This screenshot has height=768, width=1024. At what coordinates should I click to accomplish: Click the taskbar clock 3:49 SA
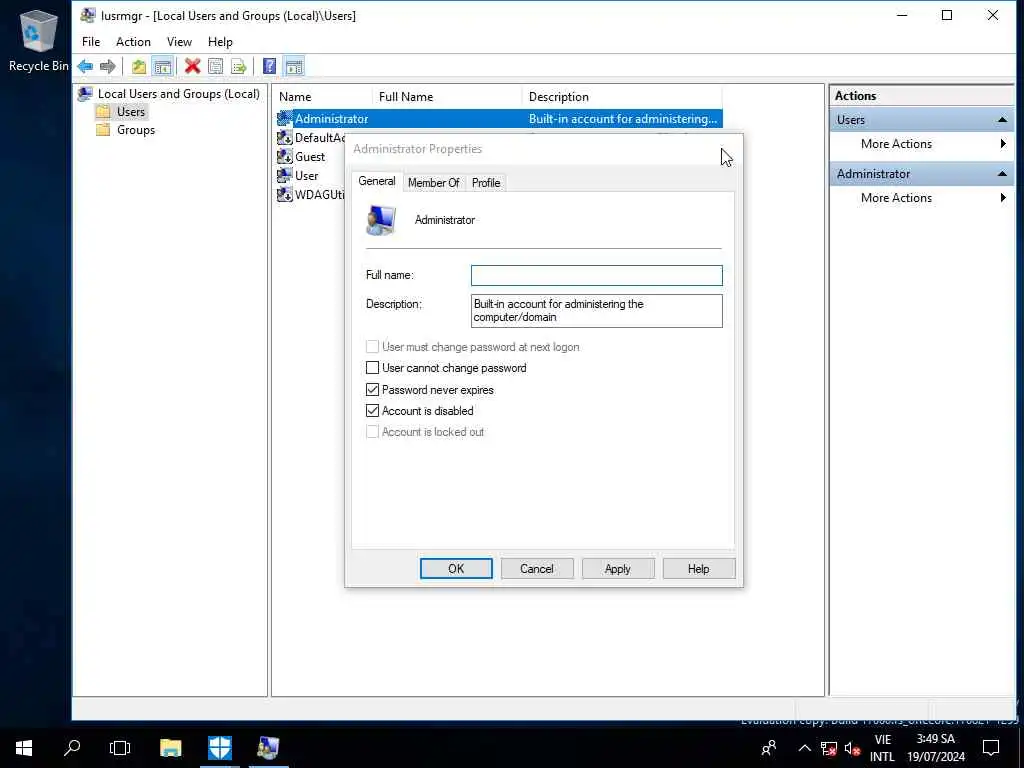point(935,739)
